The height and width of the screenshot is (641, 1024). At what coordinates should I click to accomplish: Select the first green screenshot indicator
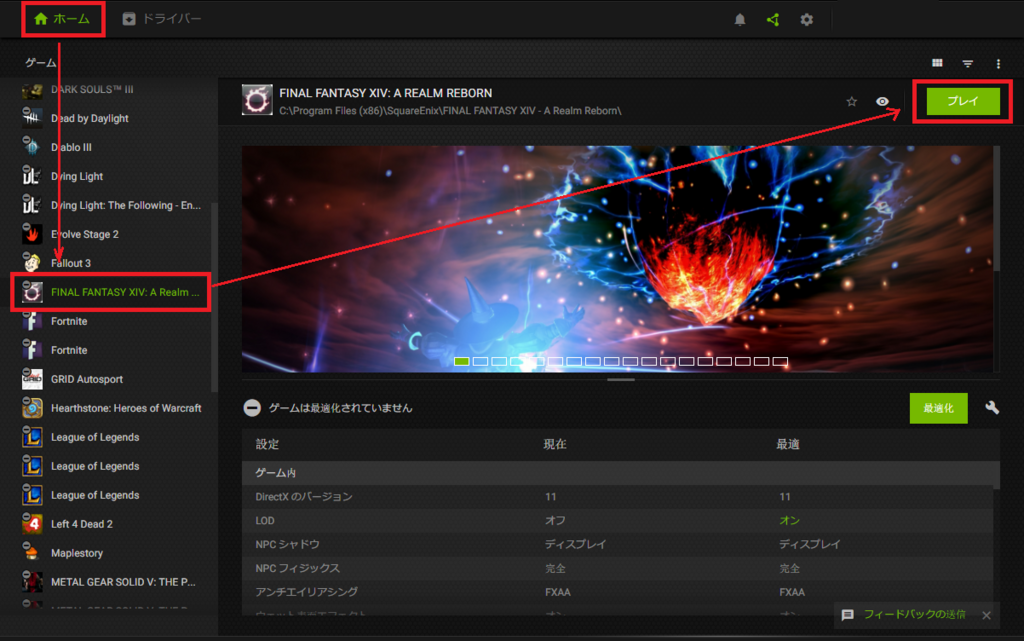point(462,361)
